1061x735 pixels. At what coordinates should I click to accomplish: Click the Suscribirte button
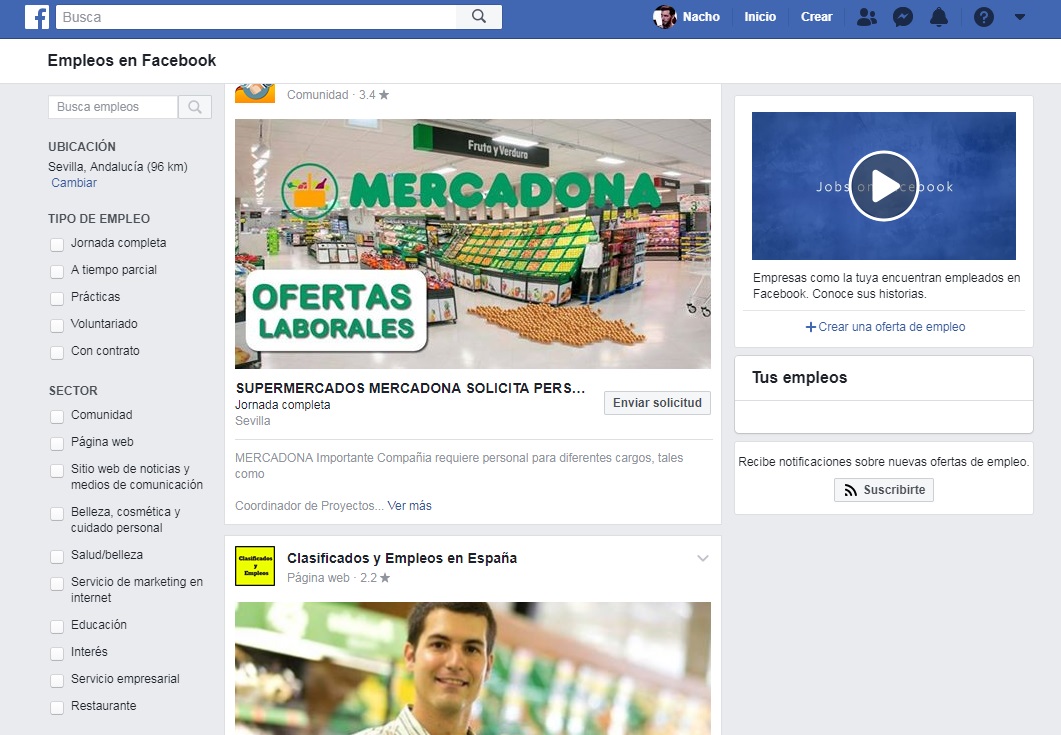[x=884, y=490]
